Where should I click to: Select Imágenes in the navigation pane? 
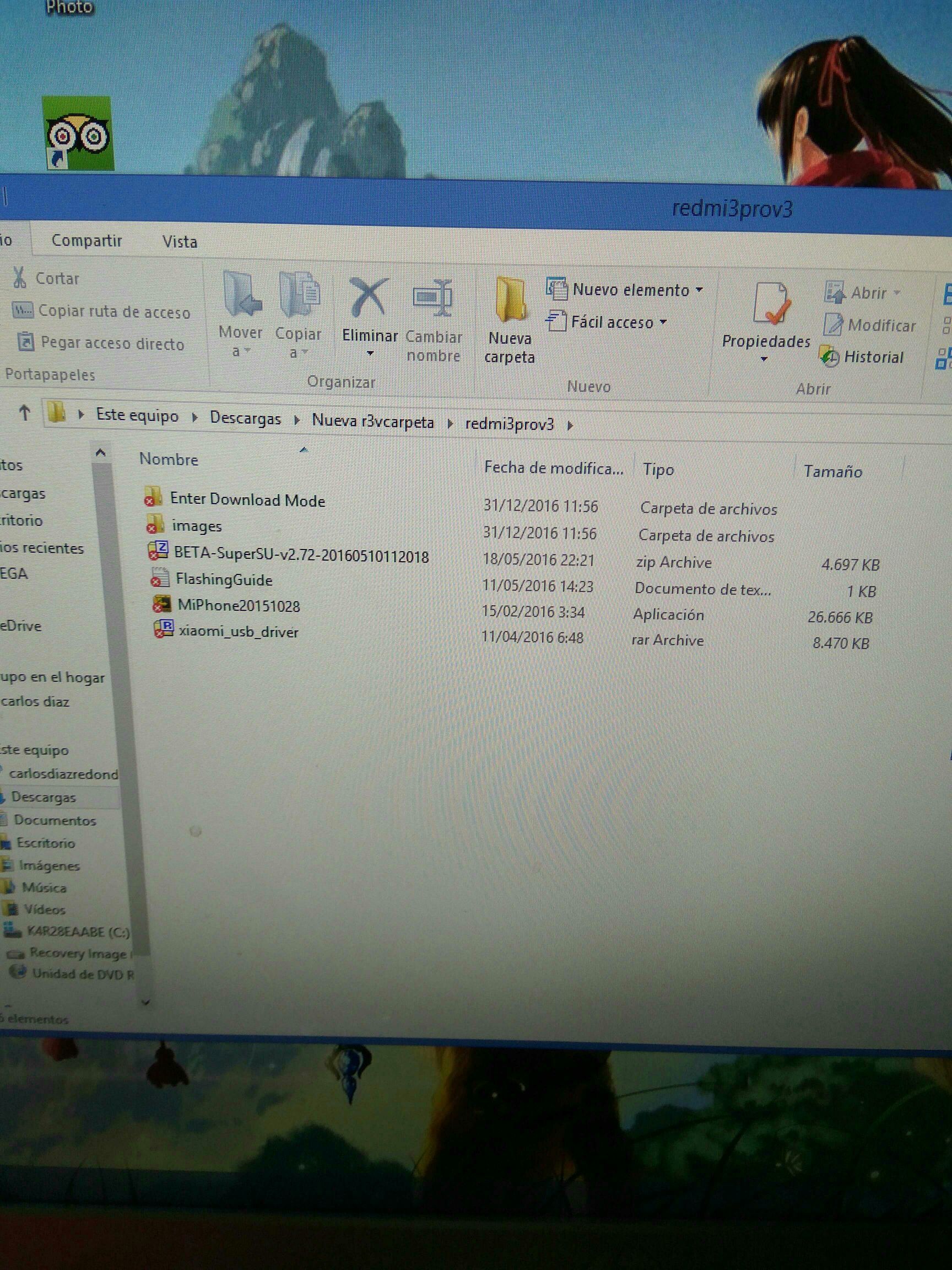[x=49, y=865]
